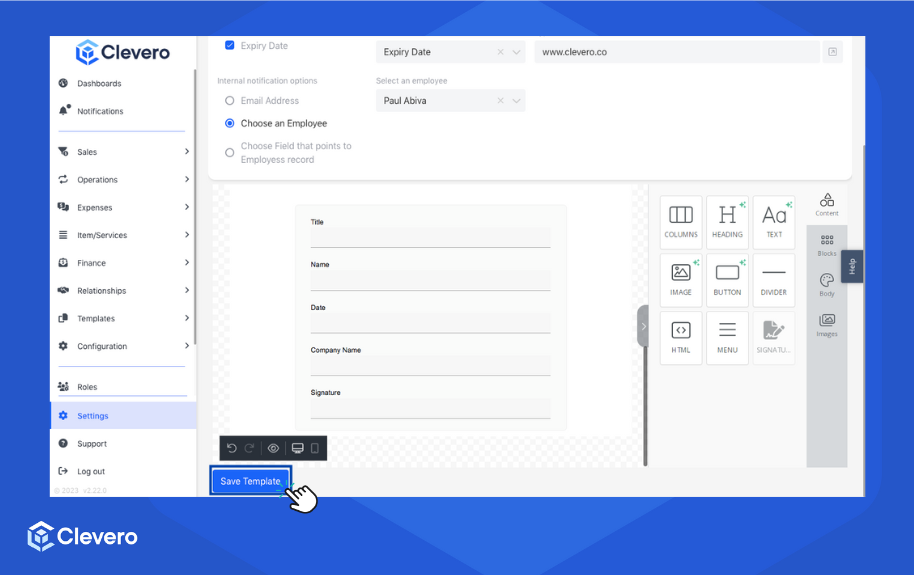
Task: Click the www.clevero.co input field
Action: (x=677, y=52)
